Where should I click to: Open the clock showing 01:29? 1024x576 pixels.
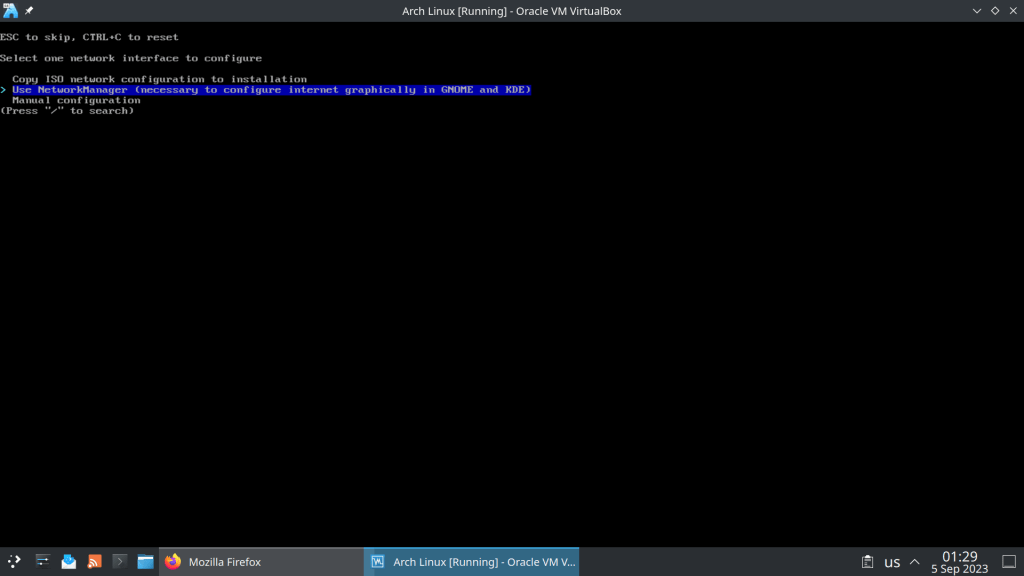point(959,562)
